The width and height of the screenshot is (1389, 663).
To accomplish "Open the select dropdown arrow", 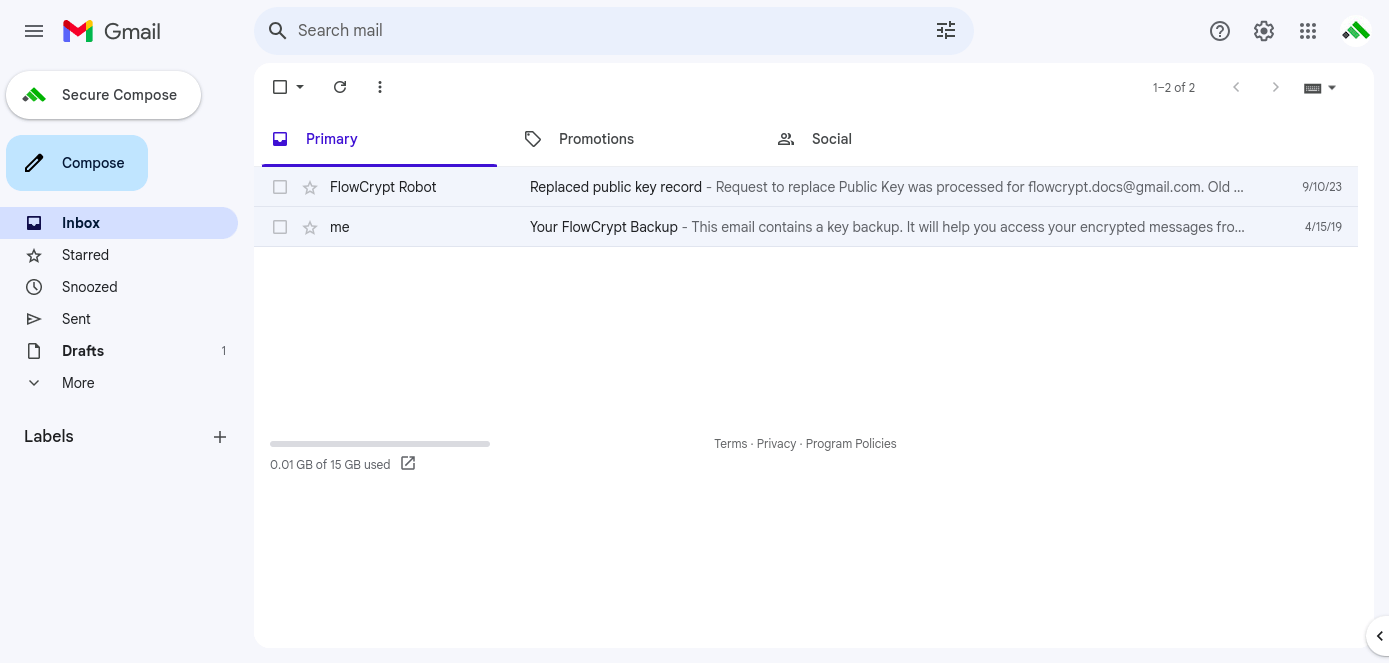I will (300, 87).
